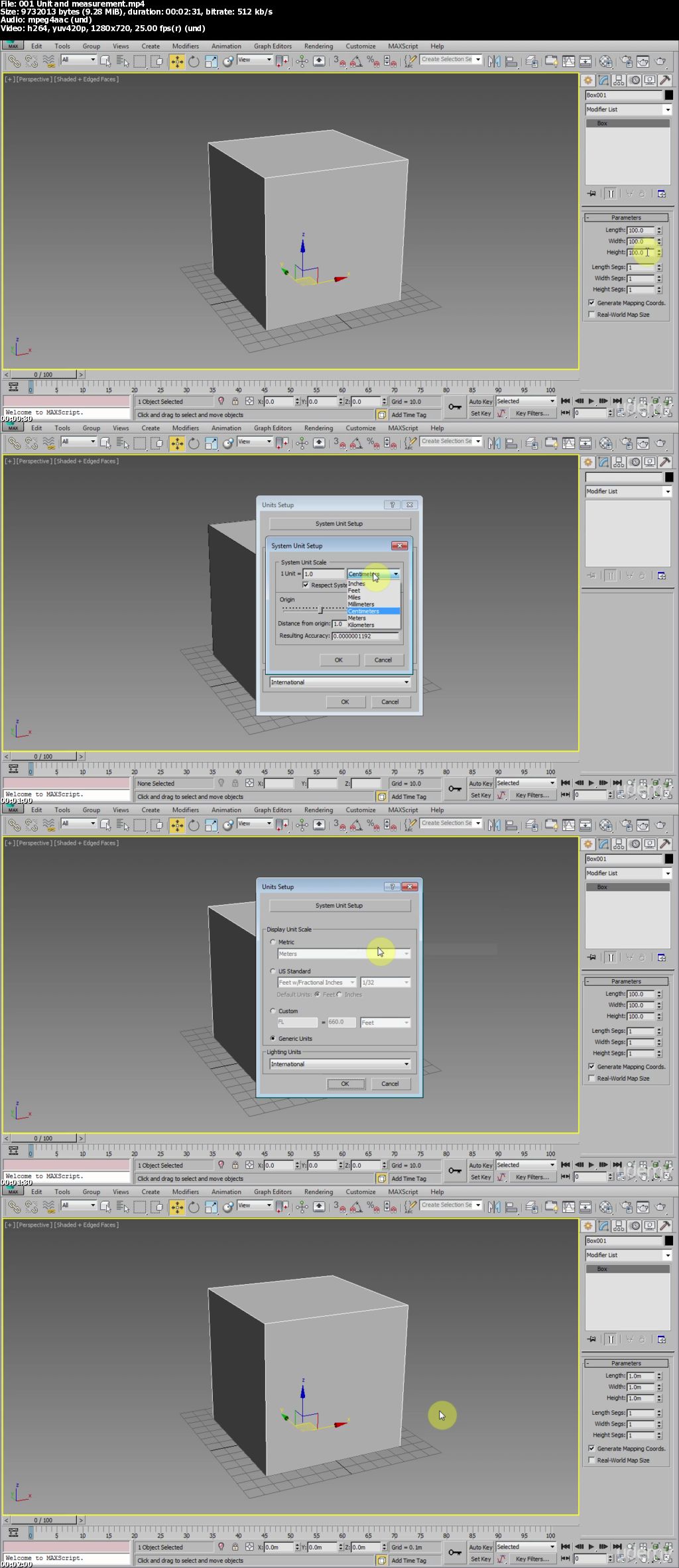Click Align tool in the 00:01:00 frame
679x1568 pixels.
click(x=511, y=444)
